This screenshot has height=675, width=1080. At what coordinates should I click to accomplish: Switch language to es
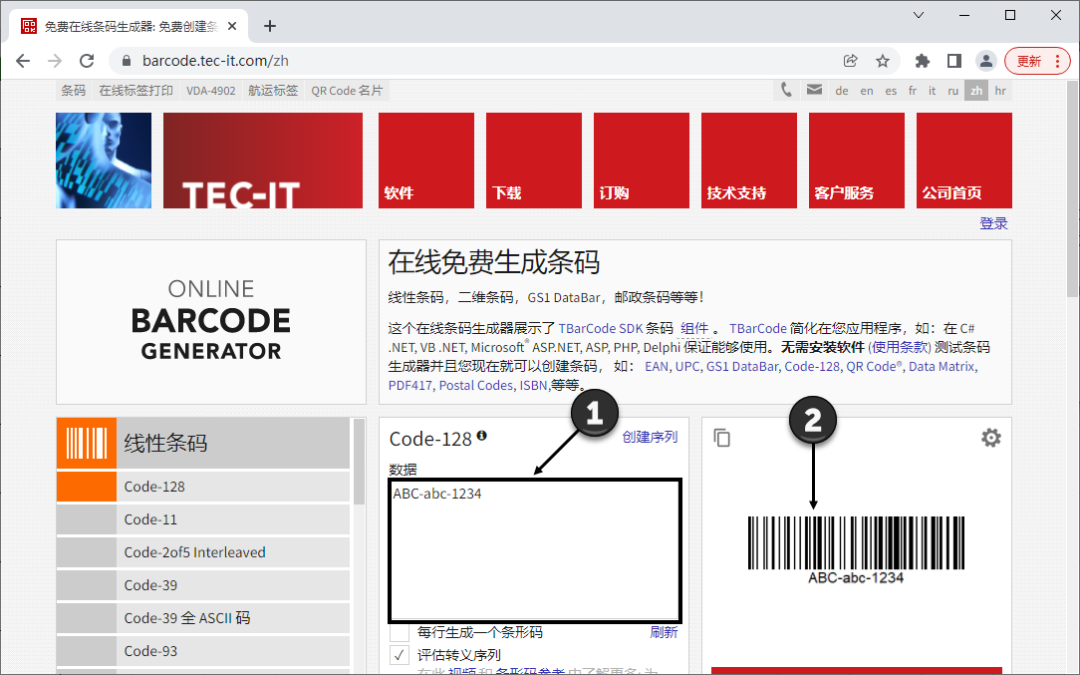point(891,90)
